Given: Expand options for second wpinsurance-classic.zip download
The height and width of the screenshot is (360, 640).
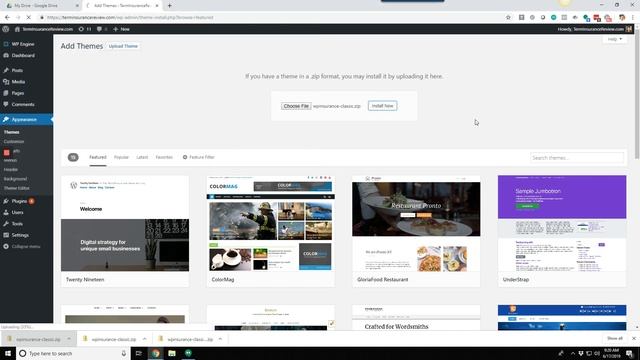Looking at the screenshot, I should coord(144,339).
